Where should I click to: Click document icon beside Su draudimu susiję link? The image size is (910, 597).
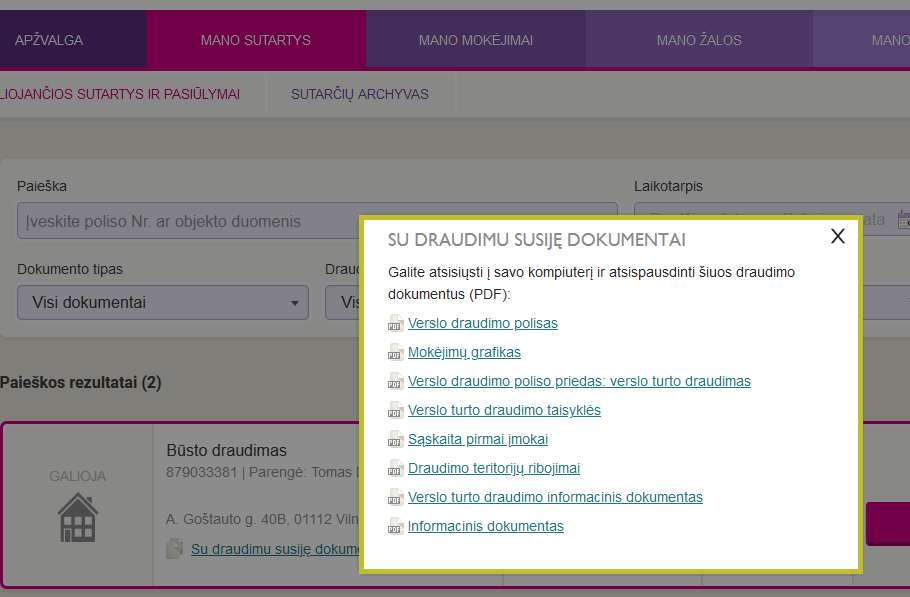coord(174,548)
